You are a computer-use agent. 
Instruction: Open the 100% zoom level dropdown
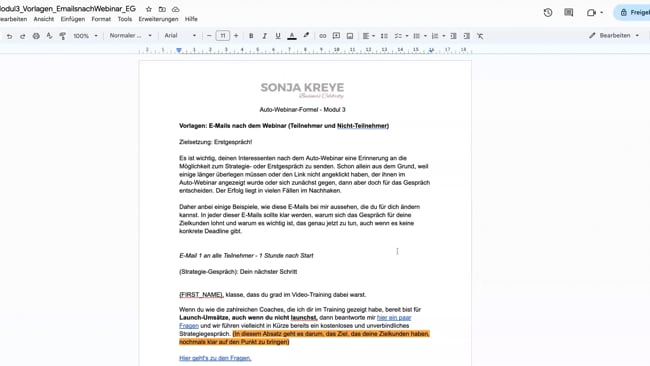tap(85, 36)
